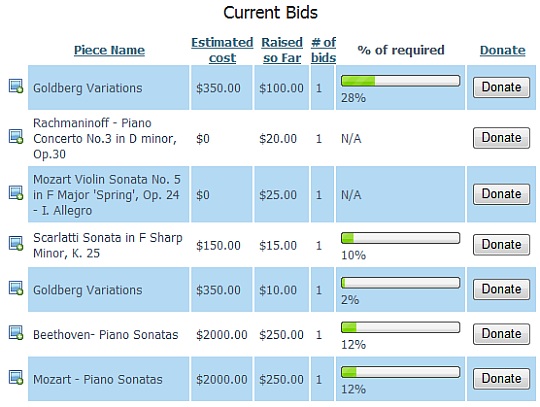Donate to Mozart - Piano Sonatas
Viewport: 540px width, 407px height.
pos(501,379)
